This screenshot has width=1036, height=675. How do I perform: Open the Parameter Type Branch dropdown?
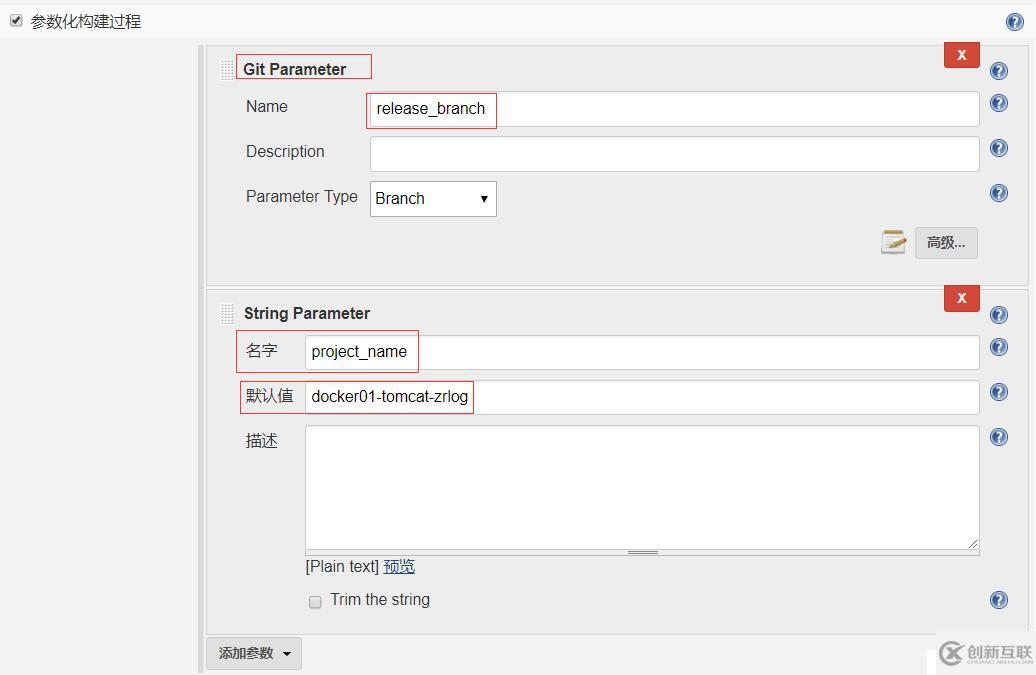[433, 198]
